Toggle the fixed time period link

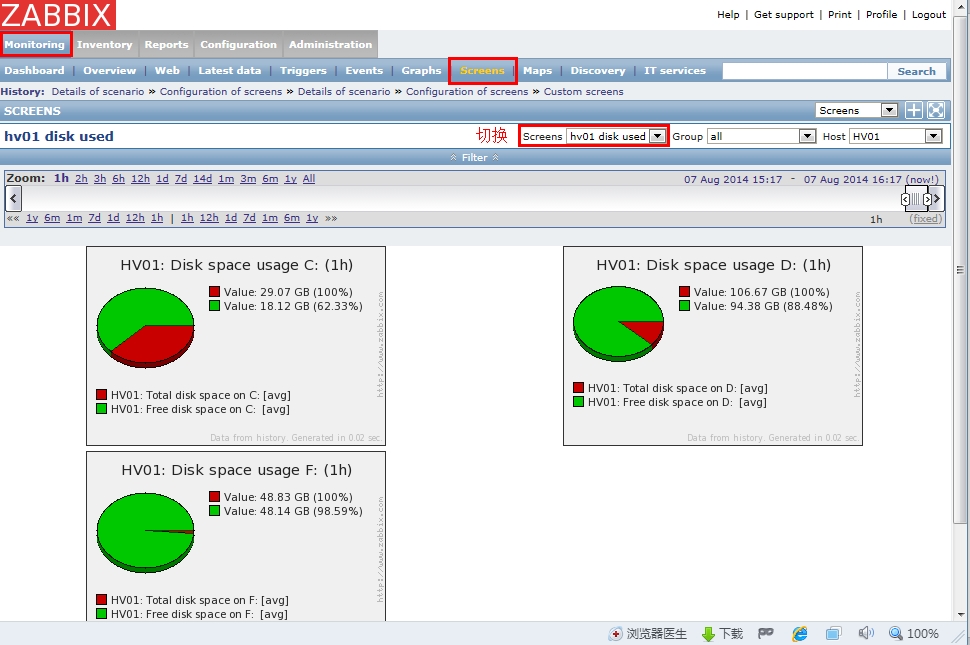pos(925,219)
